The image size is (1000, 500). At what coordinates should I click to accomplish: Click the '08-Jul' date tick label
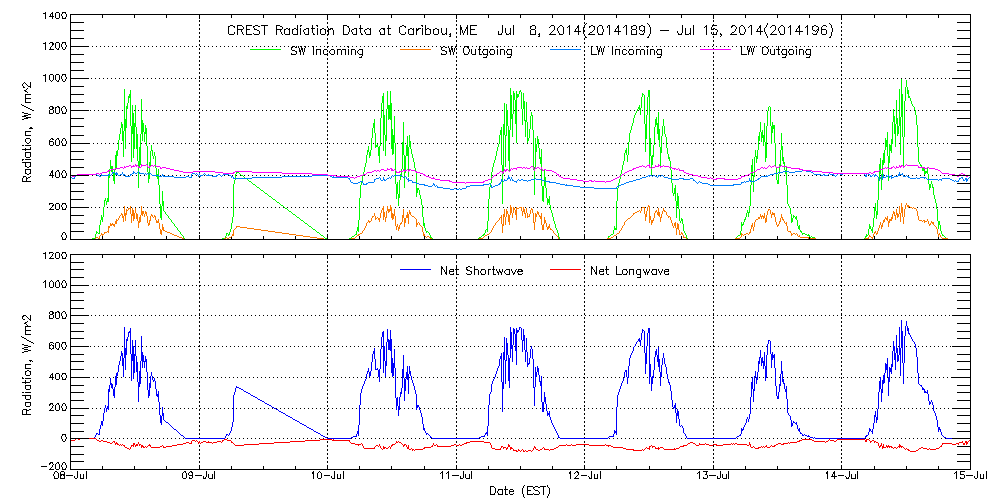point(72,477)
